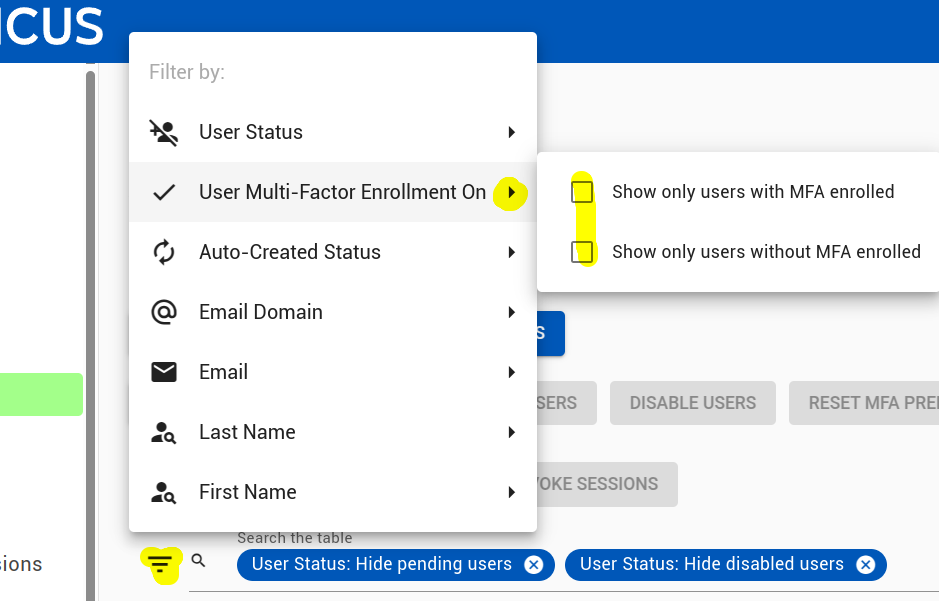Click the Email Domain at-sign icon
The image size is (939, 601).
[x=163, y=312]
